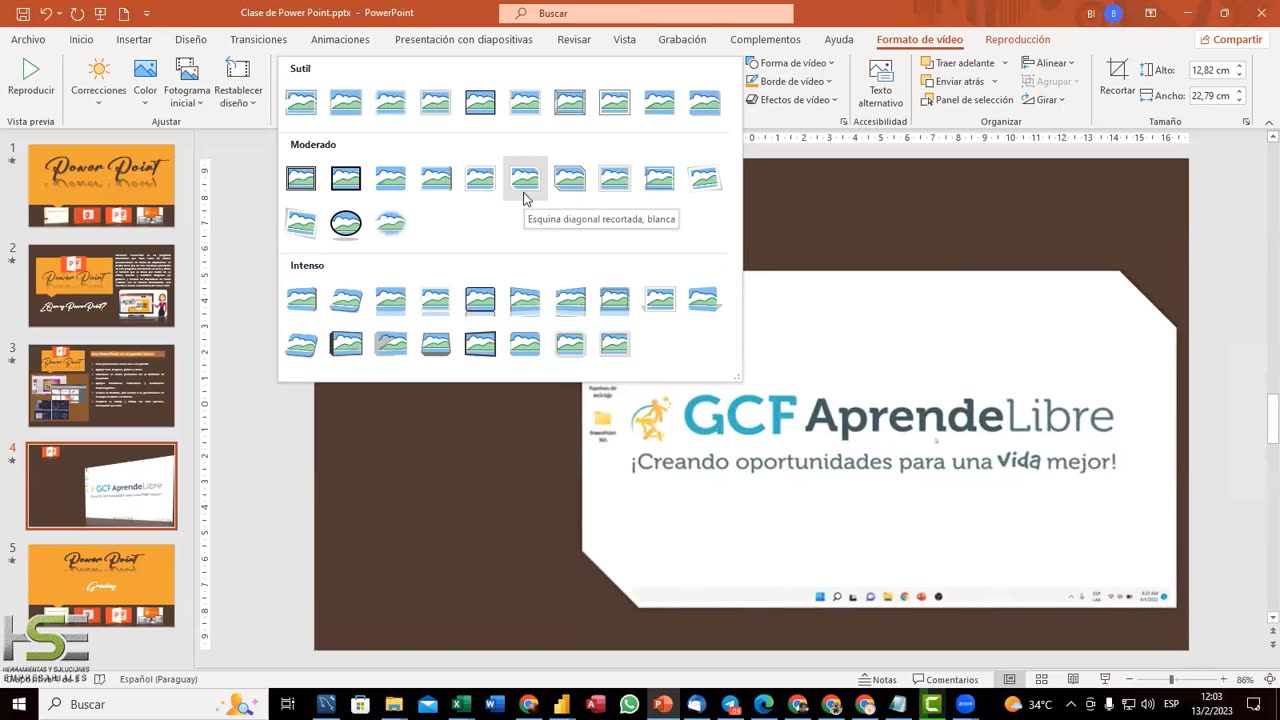This screenshot has width=1280, height=720.
Task: Show hidden system tray icons chevron
Action: (x=1073, y=704)
